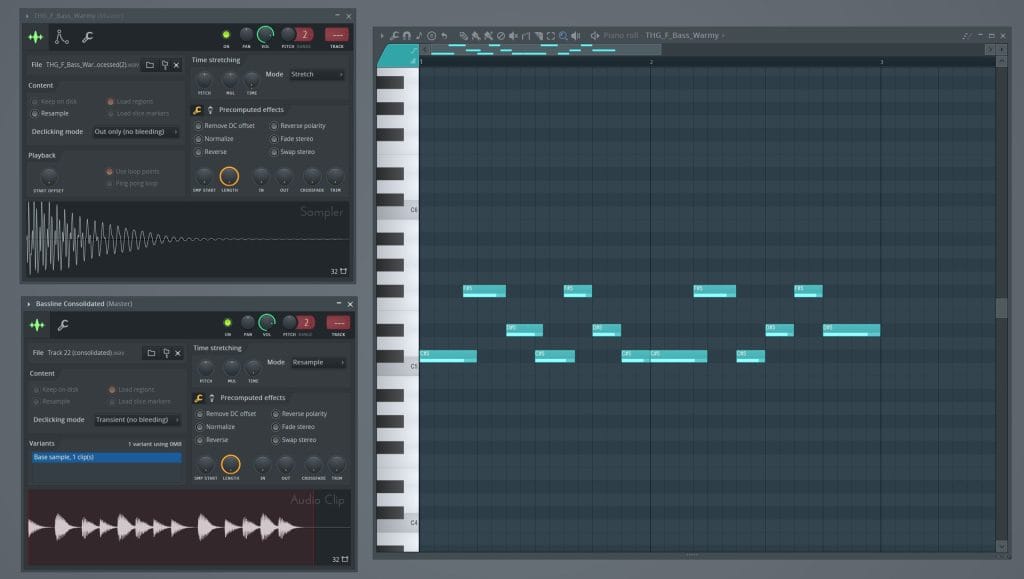The image size is (1024, 579).
Task: Click the red TRACK button in top sampler
Action: point(337,35)
